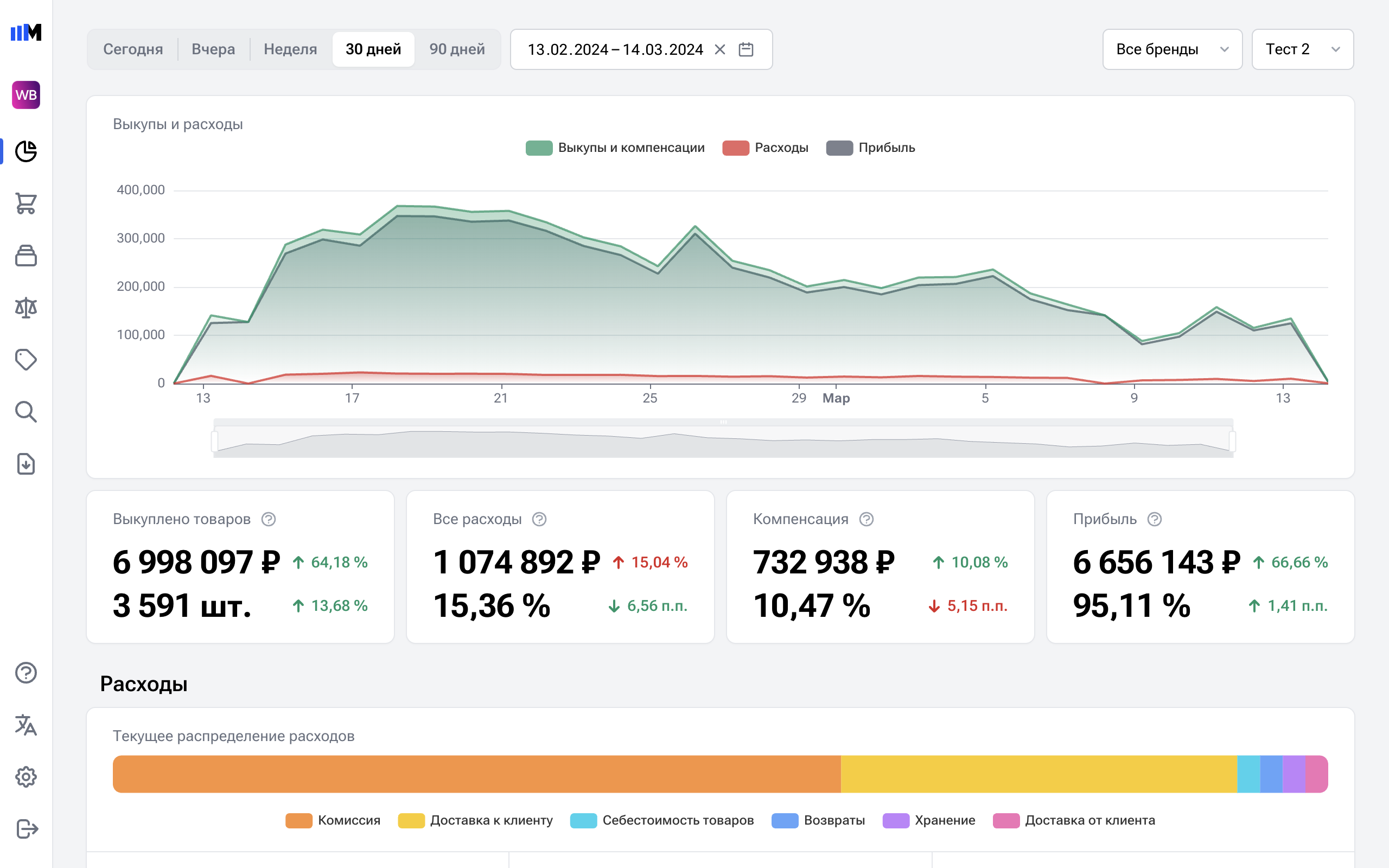Open unit economics via scales icon
This screenshot has height=868, width=1389.
26,307
